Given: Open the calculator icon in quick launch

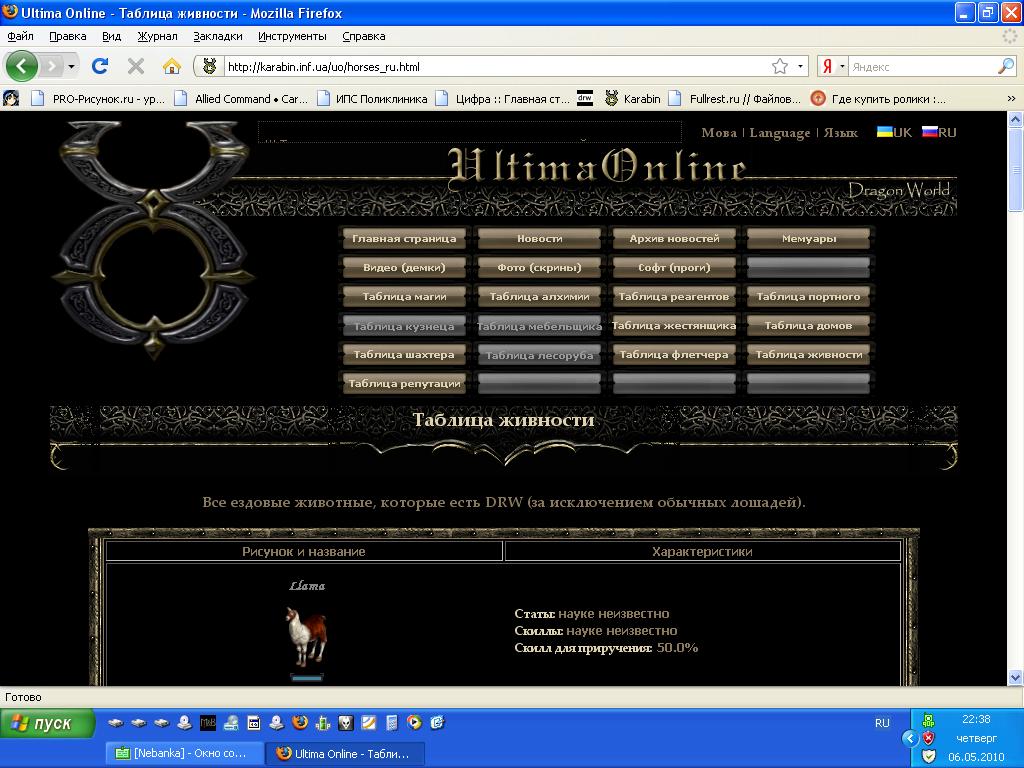Looking at the screenshot, I should pos(391,723).
